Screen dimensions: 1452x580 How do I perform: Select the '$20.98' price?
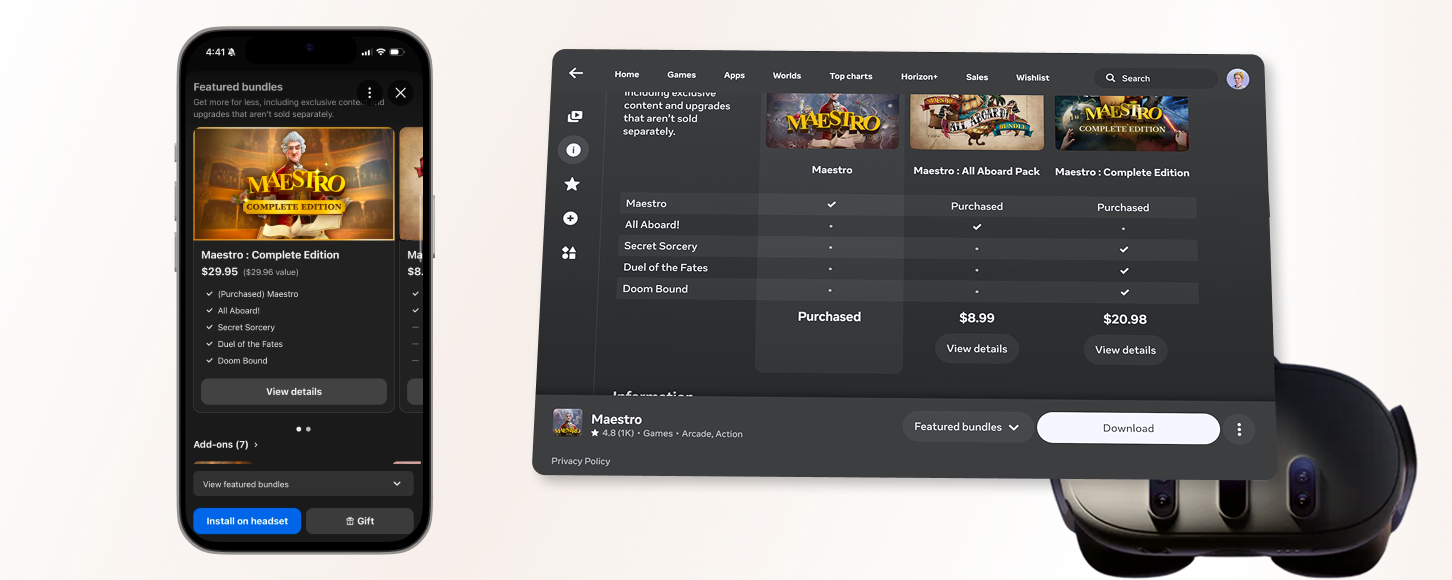click(1125, 320)
